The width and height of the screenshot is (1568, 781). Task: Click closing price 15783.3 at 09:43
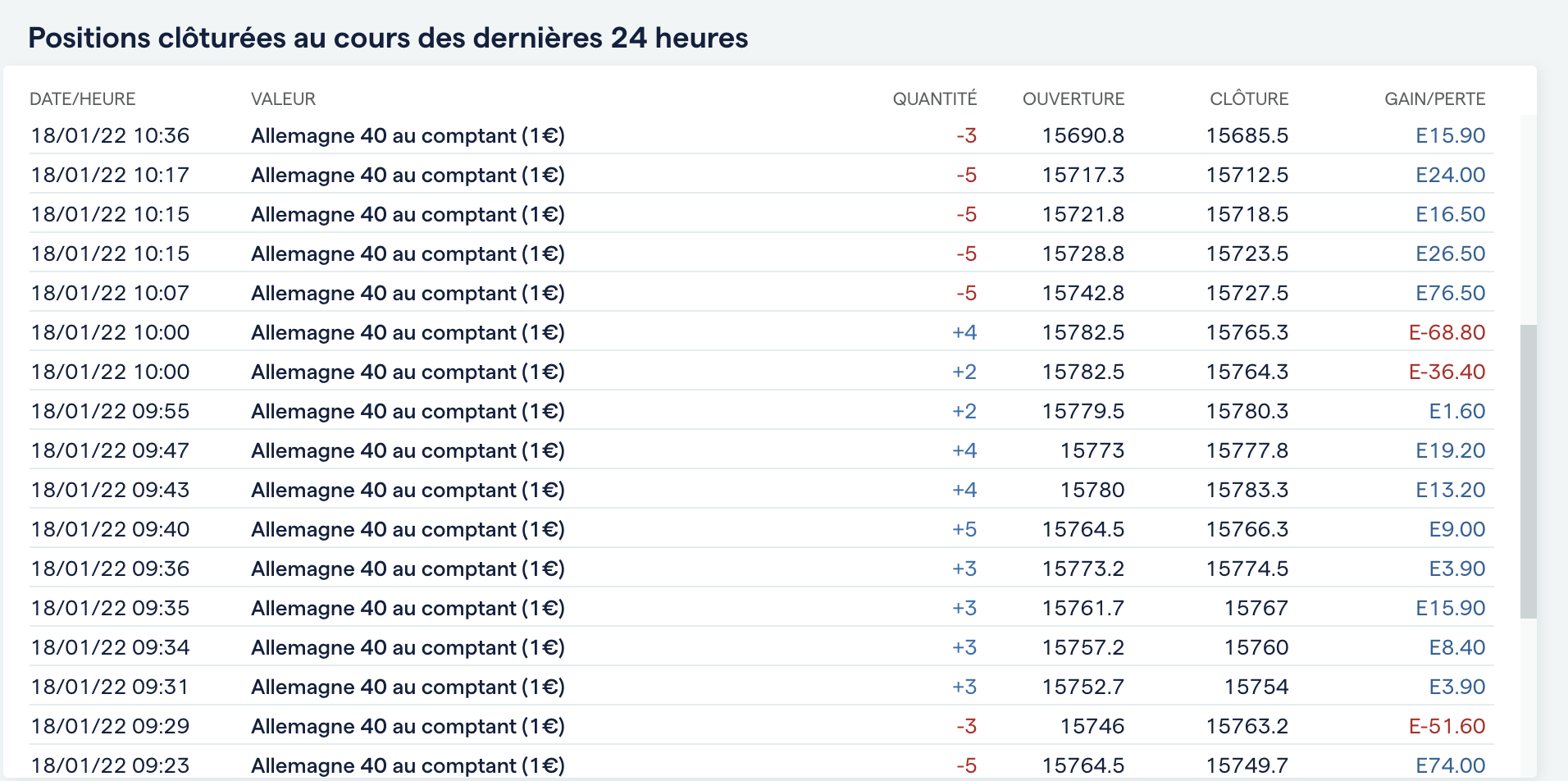click(1247, 490)
